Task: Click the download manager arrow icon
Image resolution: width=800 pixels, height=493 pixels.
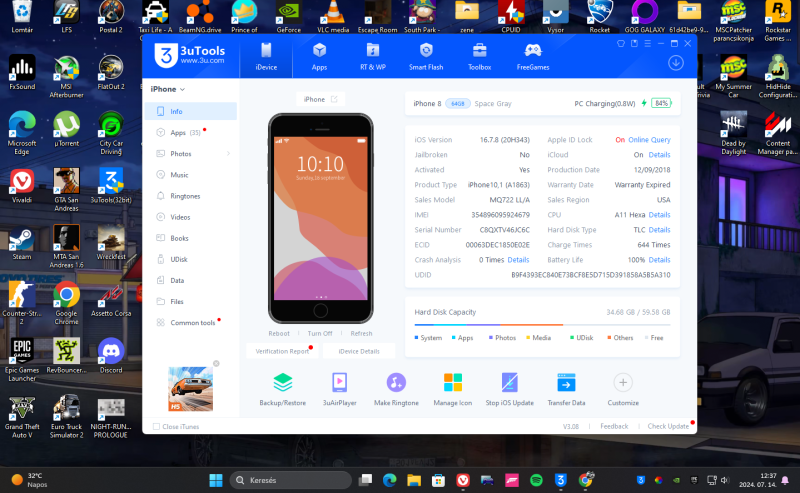Action: pyautogui.click(x=676, y=63)
